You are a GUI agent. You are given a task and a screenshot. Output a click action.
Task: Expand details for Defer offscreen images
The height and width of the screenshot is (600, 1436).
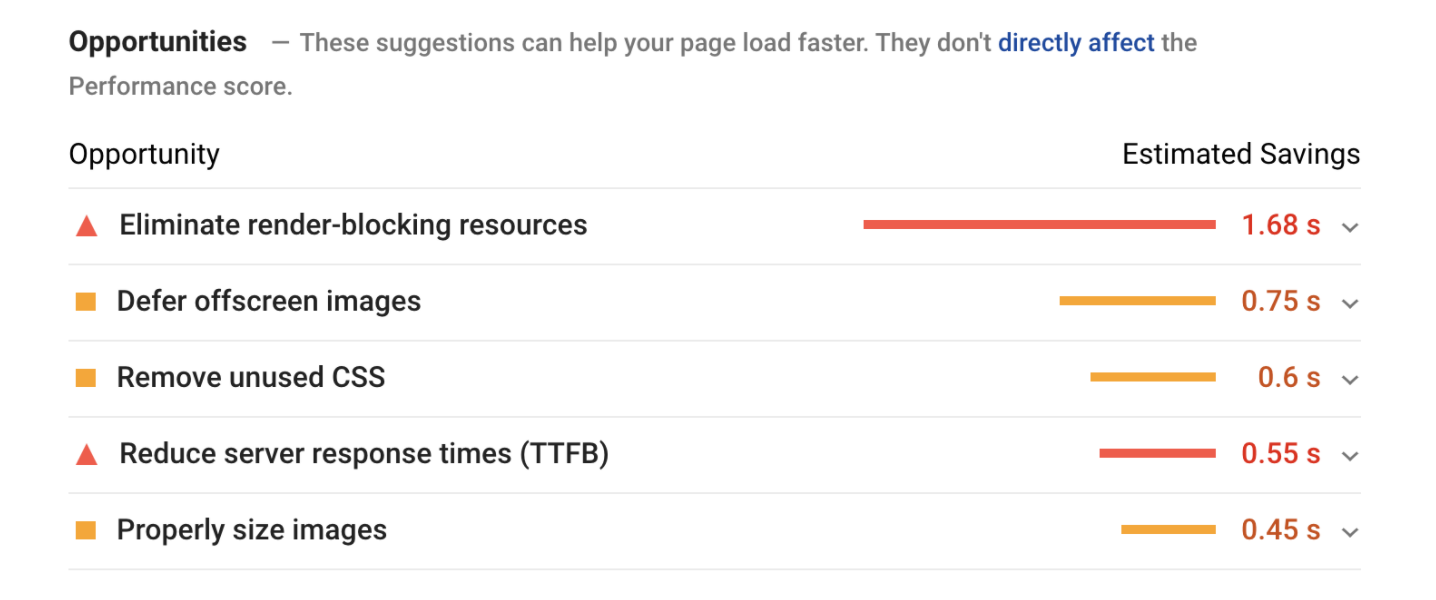(1350, 303)
